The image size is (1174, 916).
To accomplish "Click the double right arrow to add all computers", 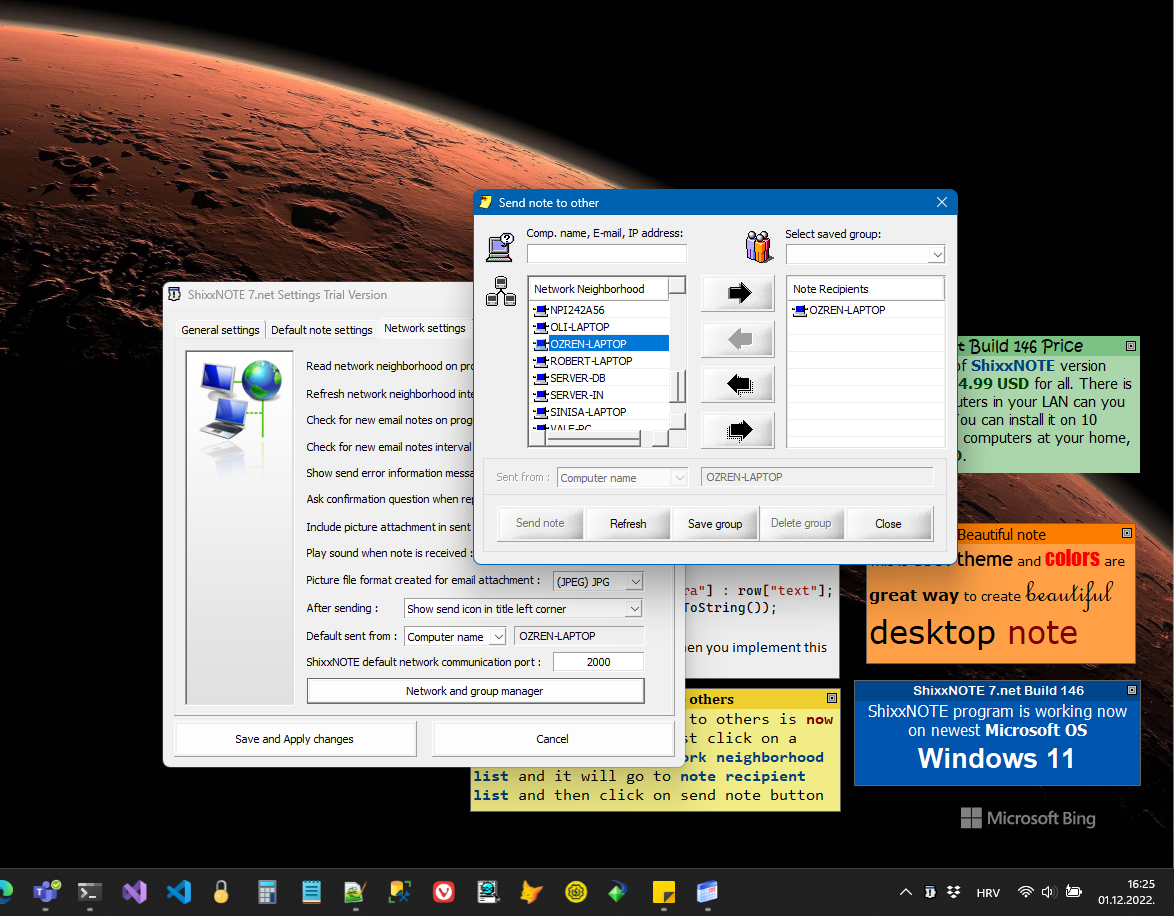I will click(x=737, y=430).
